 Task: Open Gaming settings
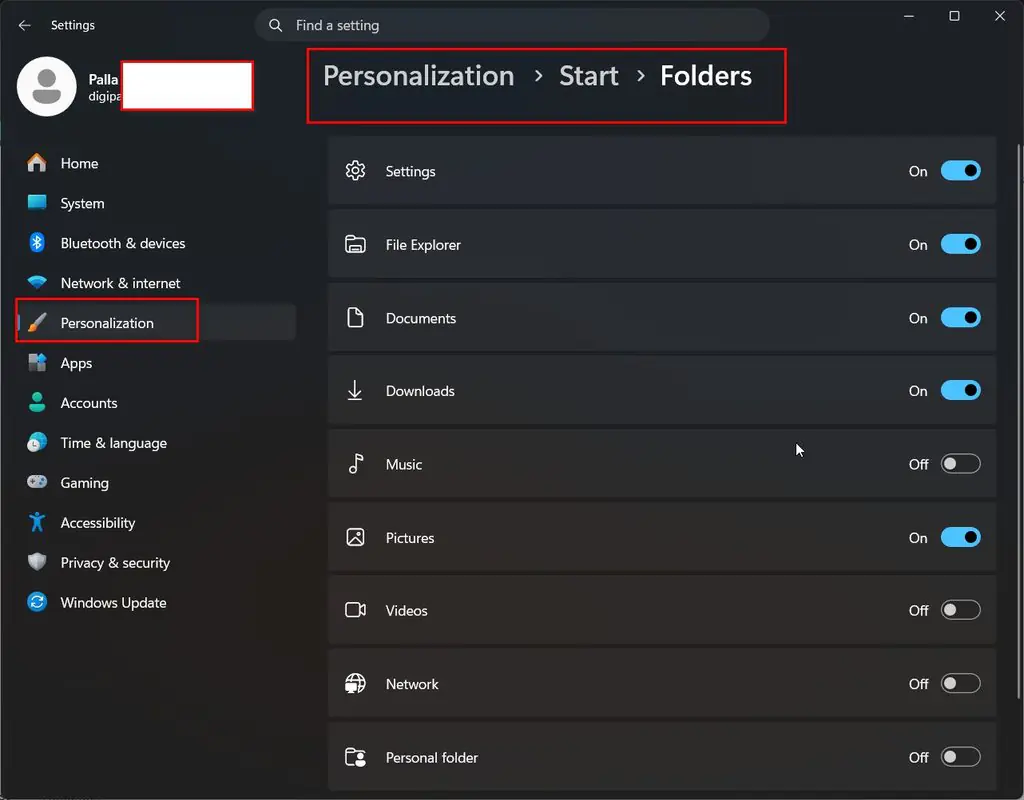point(157,483)
